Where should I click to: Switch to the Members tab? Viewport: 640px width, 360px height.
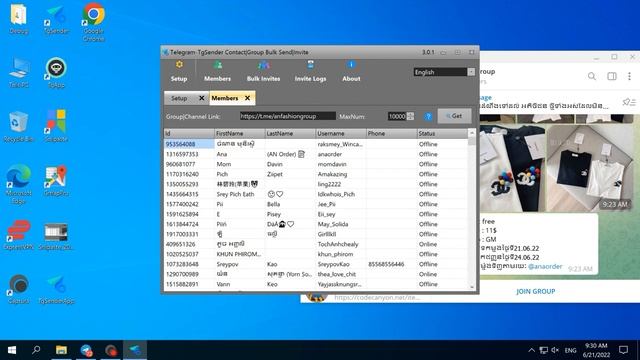coord(224,98)
